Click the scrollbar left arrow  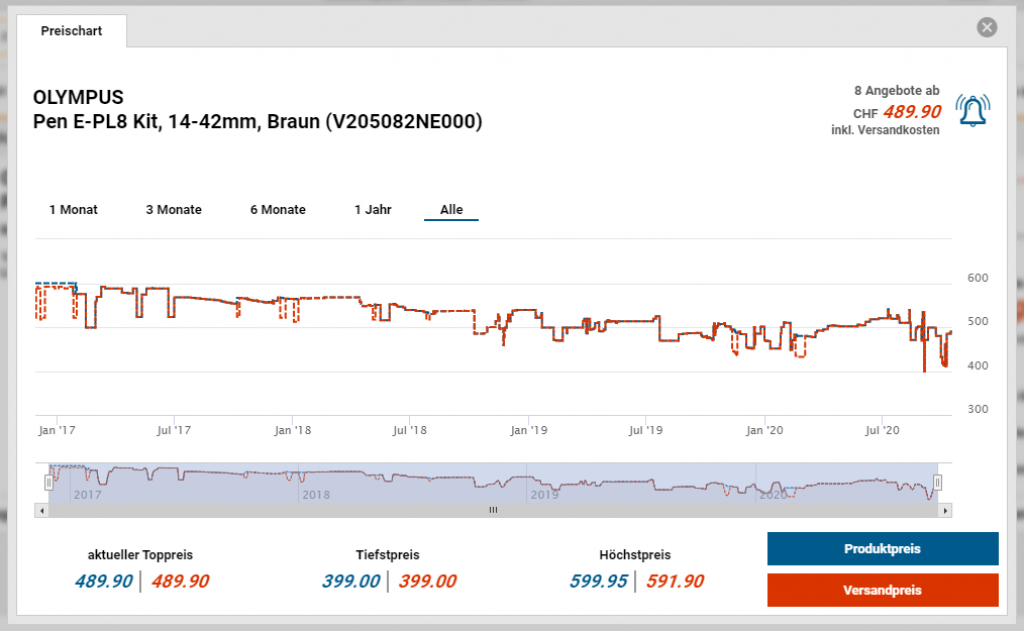point(42,510)
